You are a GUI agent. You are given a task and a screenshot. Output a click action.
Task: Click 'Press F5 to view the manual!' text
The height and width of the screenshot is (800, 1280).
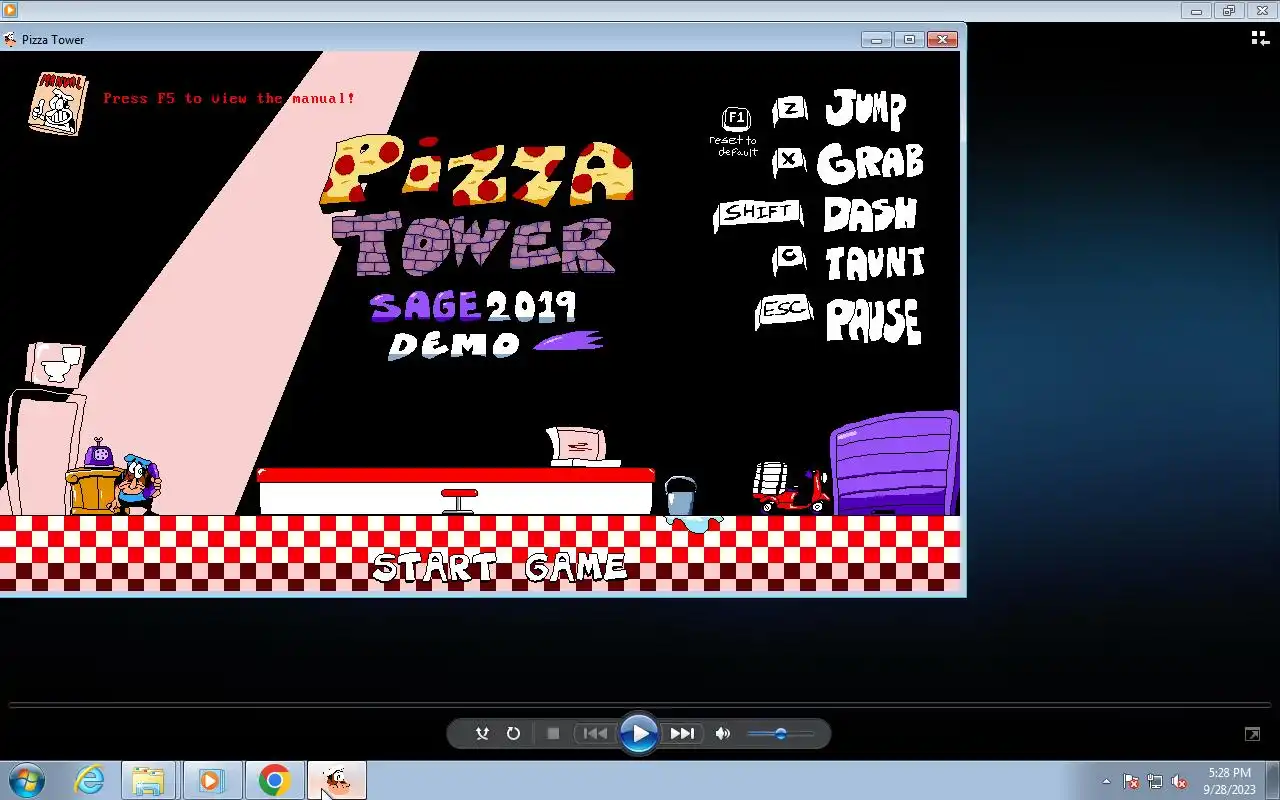pos(229,98)
